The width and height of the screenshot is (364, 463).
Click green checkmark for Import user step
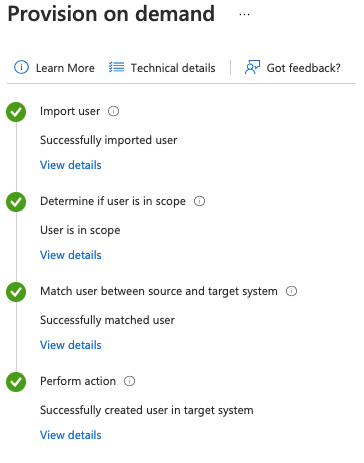point(16,112)
